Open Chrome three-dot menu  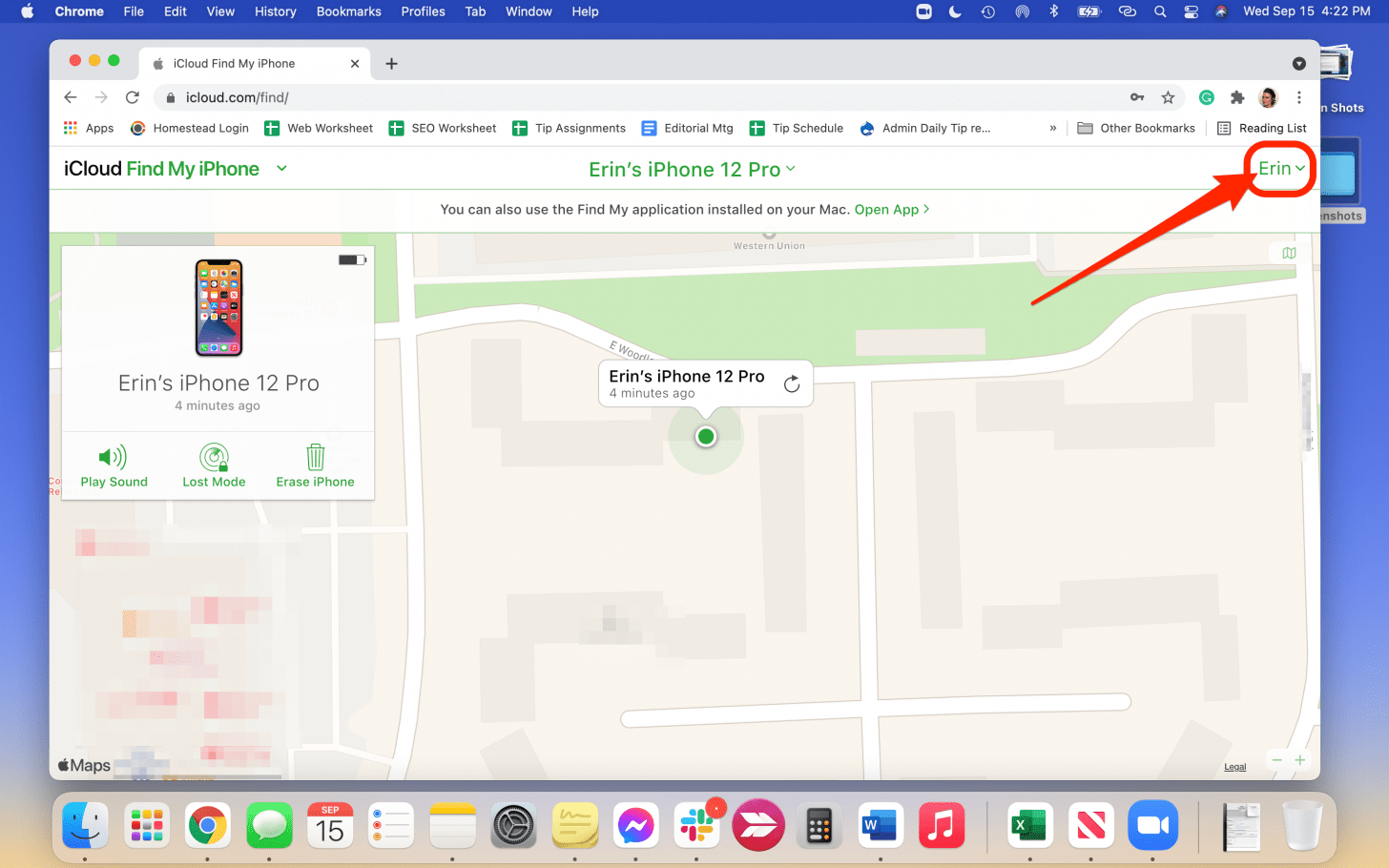coord(1298,97)
